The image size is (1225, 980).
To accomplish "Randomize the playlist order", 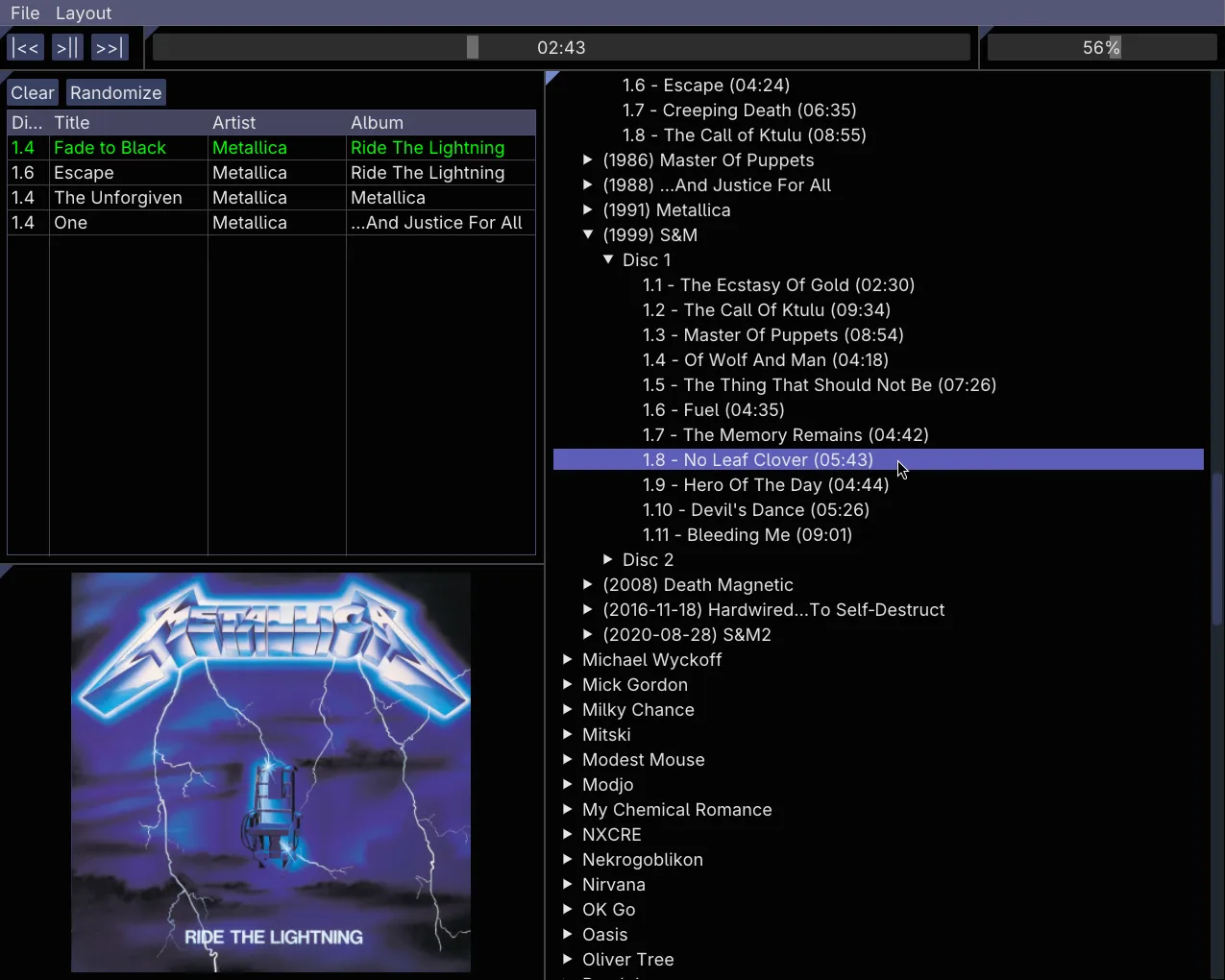I will point(115,92).
